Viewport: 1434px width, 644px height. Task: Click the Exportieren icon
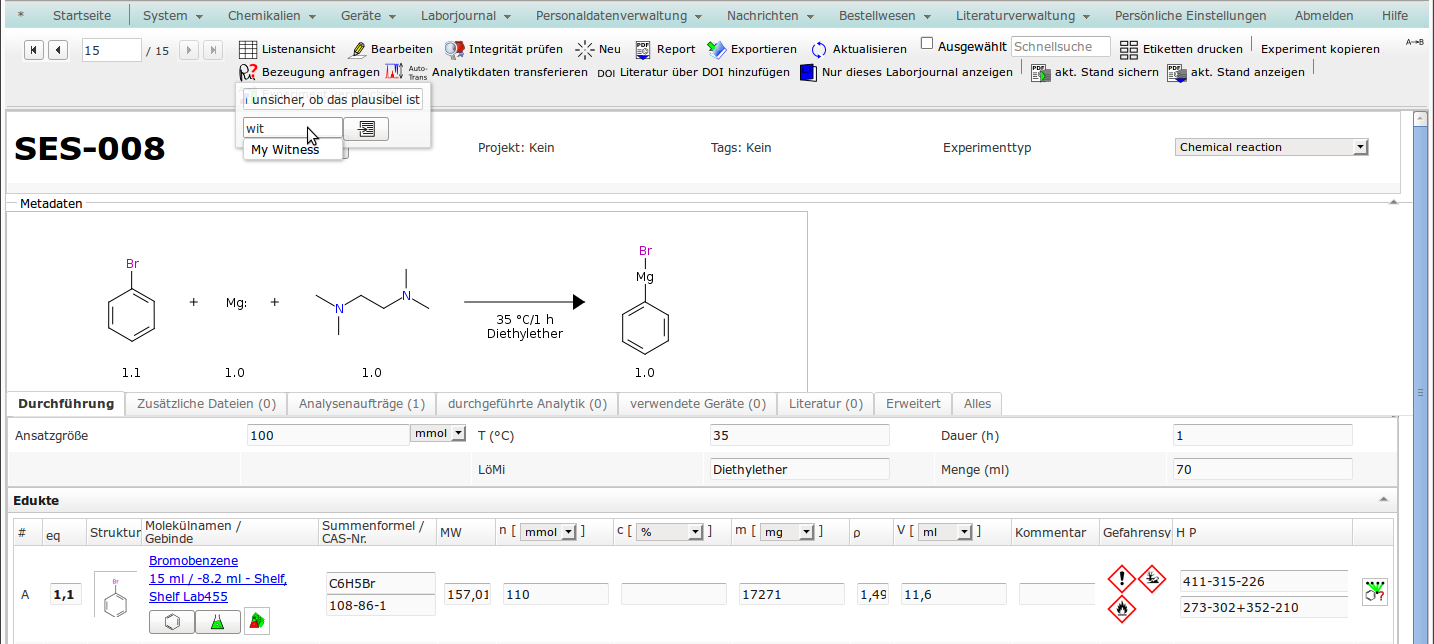(716, 49)
